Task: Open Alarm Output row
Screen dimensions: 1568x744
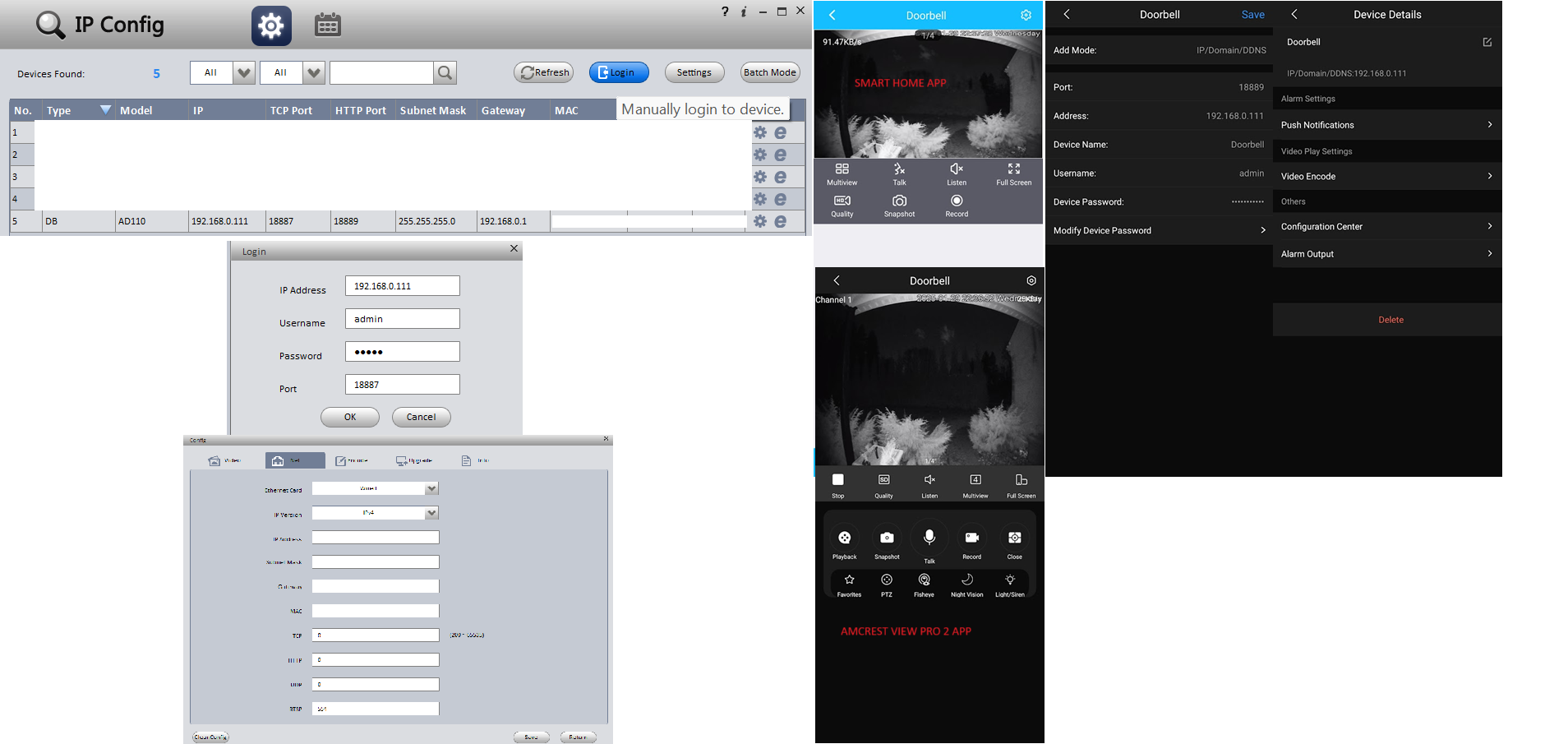Action: click(1387, 253)
